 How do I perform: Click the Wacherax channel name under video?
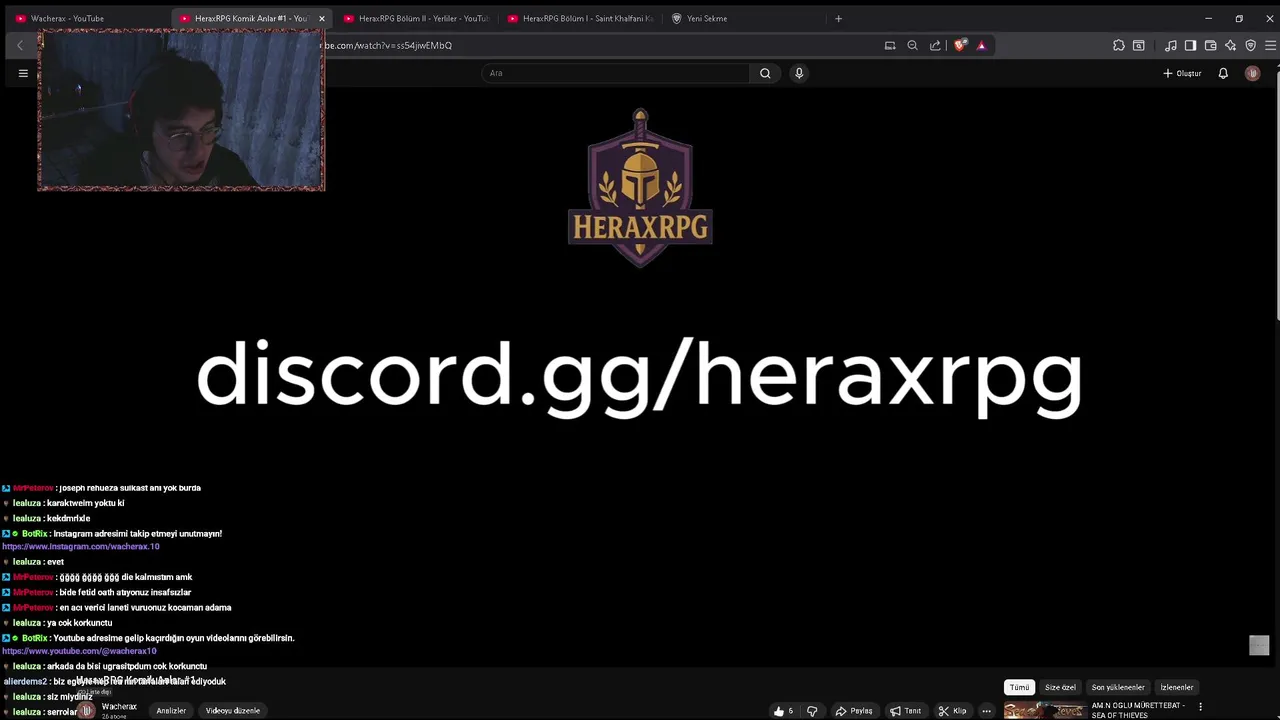click(x=119, y=706)
